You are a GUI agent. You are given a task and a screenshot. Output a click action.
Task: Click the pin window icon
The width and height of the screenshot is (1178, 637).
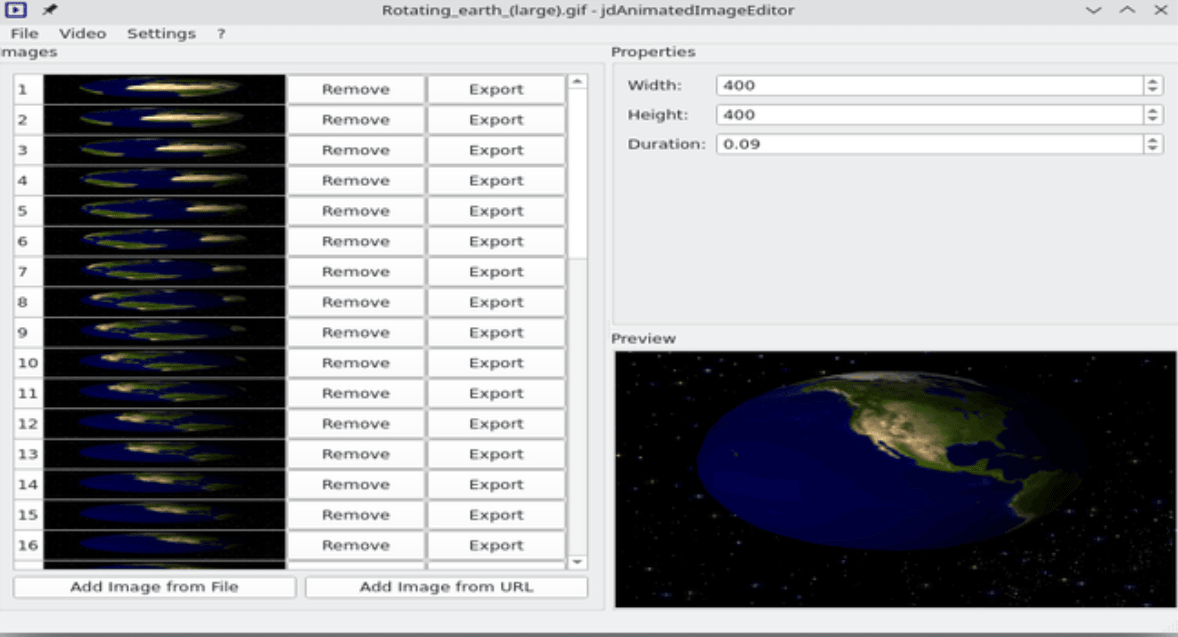(x=49, y=10)
